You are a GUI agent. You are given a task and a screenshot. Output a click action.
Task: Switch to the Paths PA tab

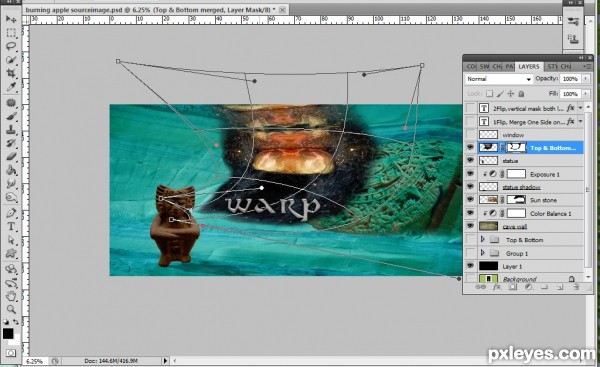pyautogui.click(x=509, y=67)
